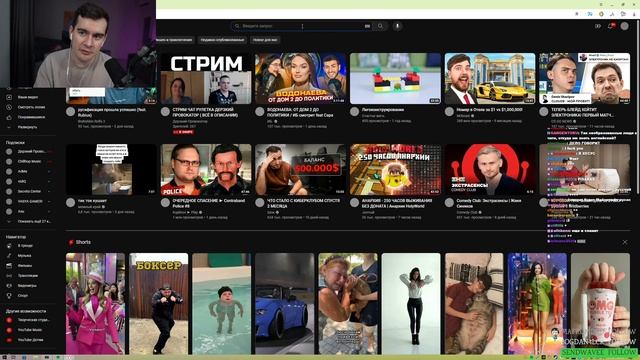This screenshot has width=640, height=360.
Task: Open the account avatar menu
Action: pos(624,26)
